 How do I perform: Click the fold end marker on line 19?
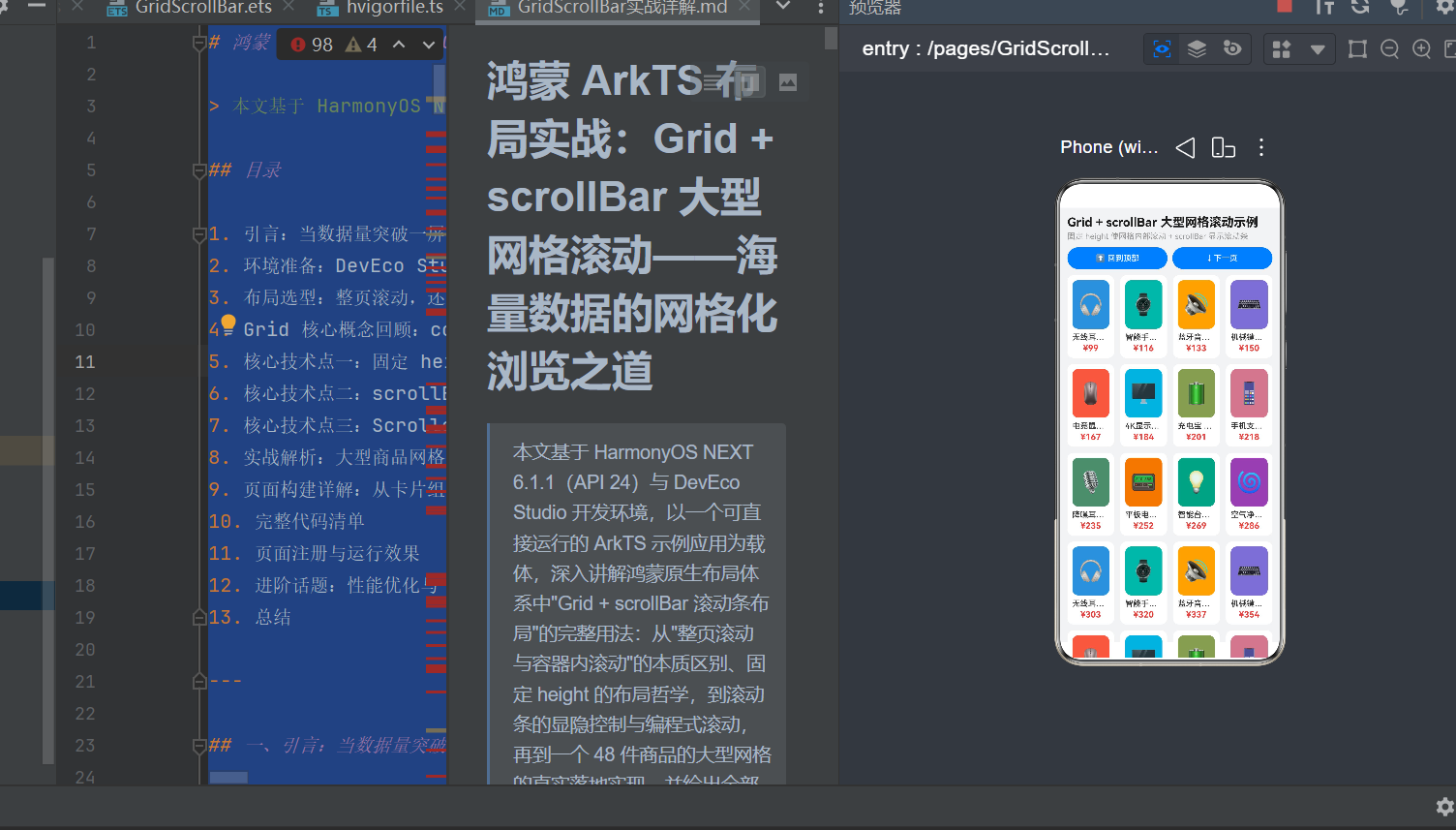198,617
